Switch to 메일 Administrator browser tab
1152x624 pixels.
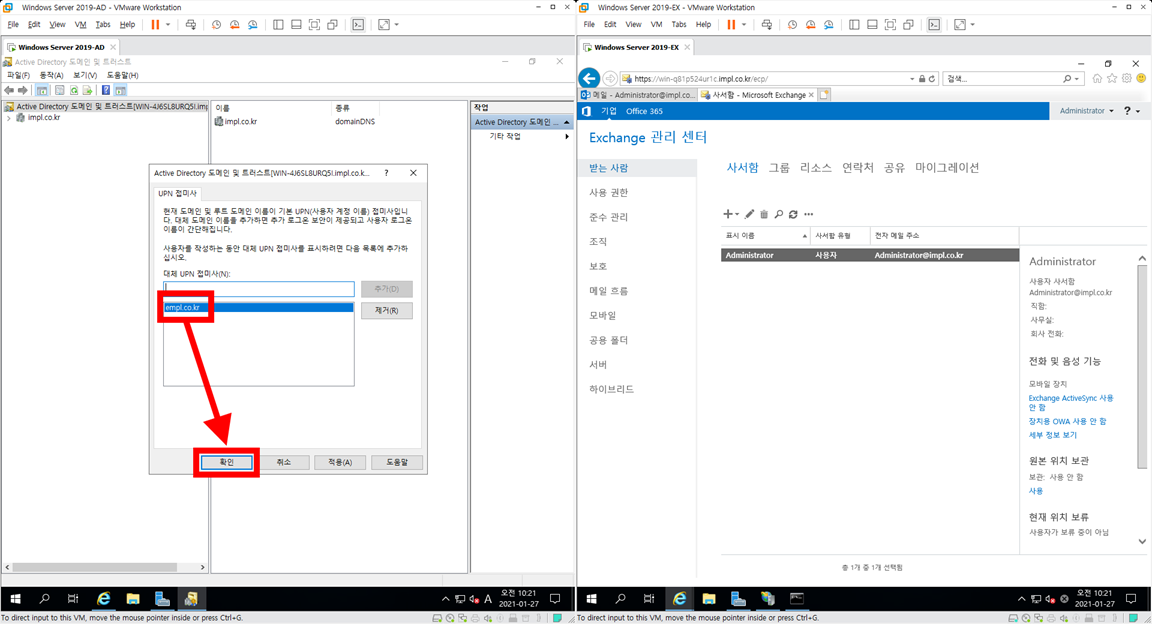pos(637,95)
